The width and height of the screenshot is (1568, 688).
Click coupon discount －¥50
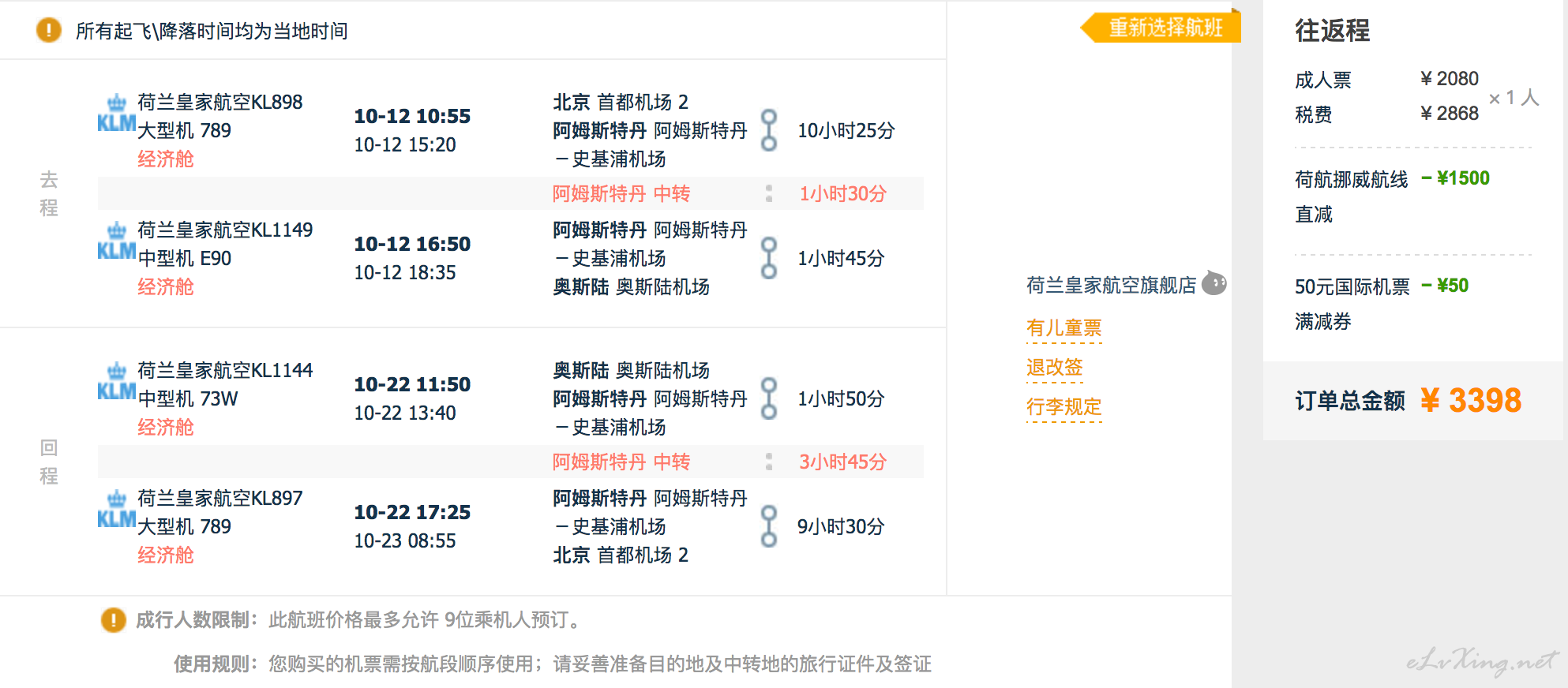[1444, 286]
